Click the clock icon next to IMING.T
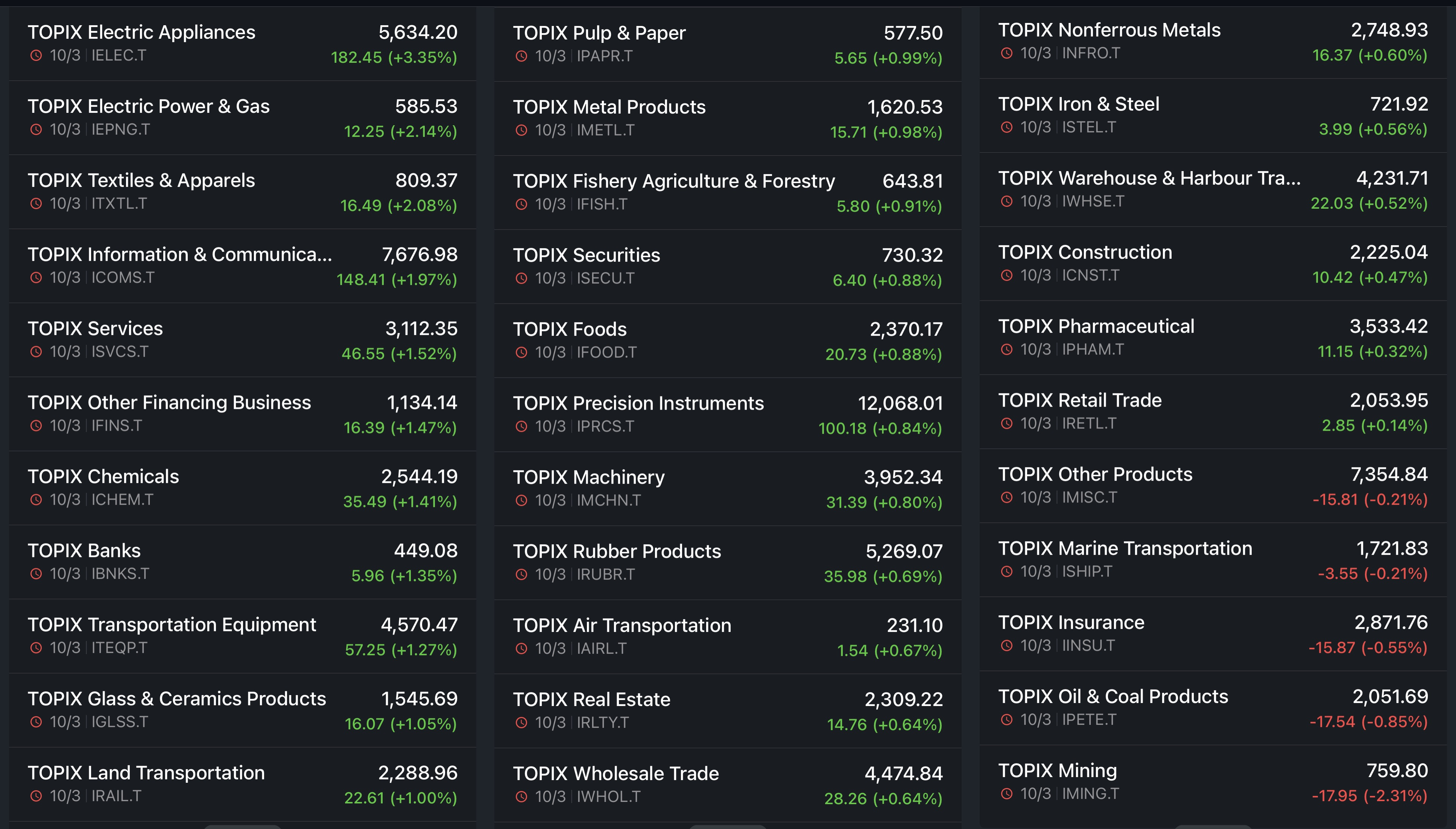The width and height of the screenshot is (1456, 829). pyautogui.click(x=1007, y=793)
